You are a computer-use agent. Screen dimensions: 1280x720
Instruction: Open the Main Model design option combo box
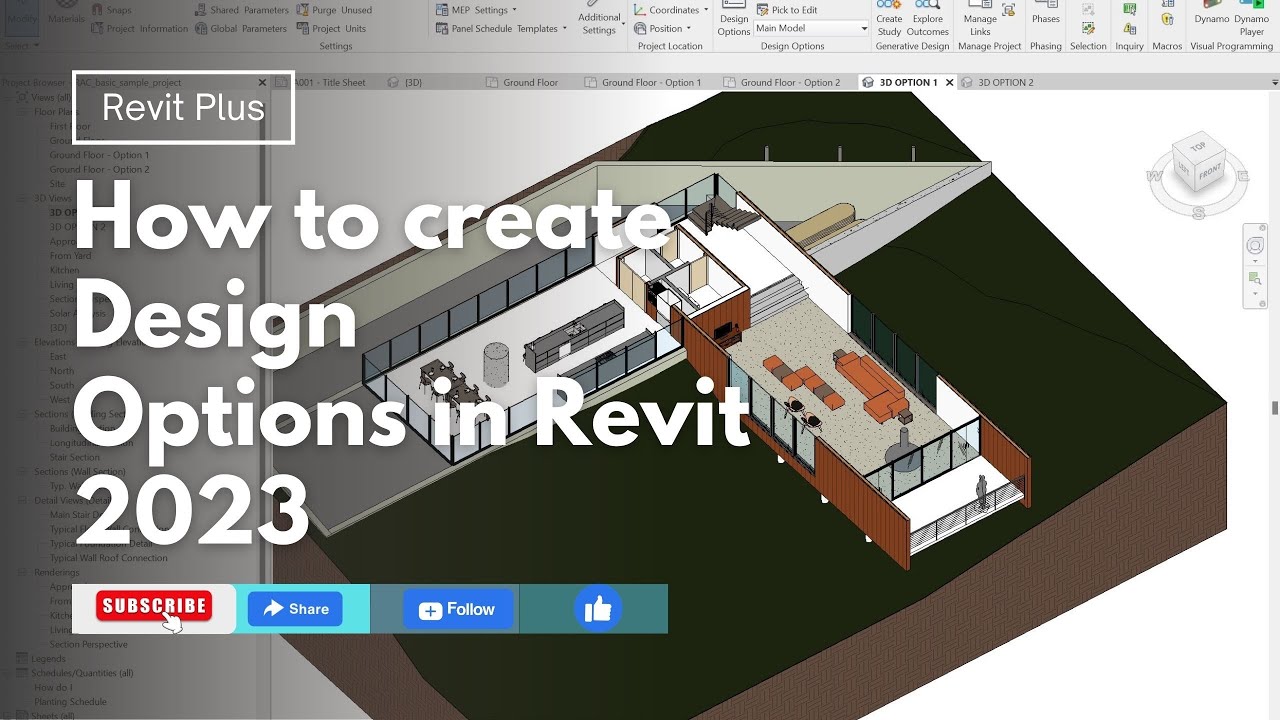(812, 28)
